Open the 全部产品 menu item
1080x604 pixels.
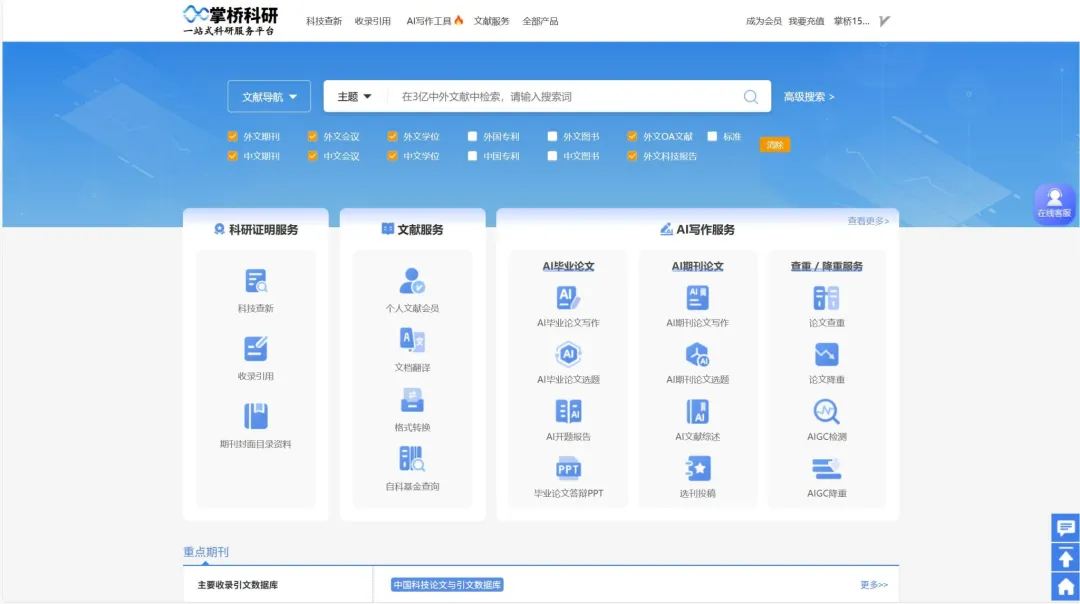pyautogui.click(x=540, y=21)
